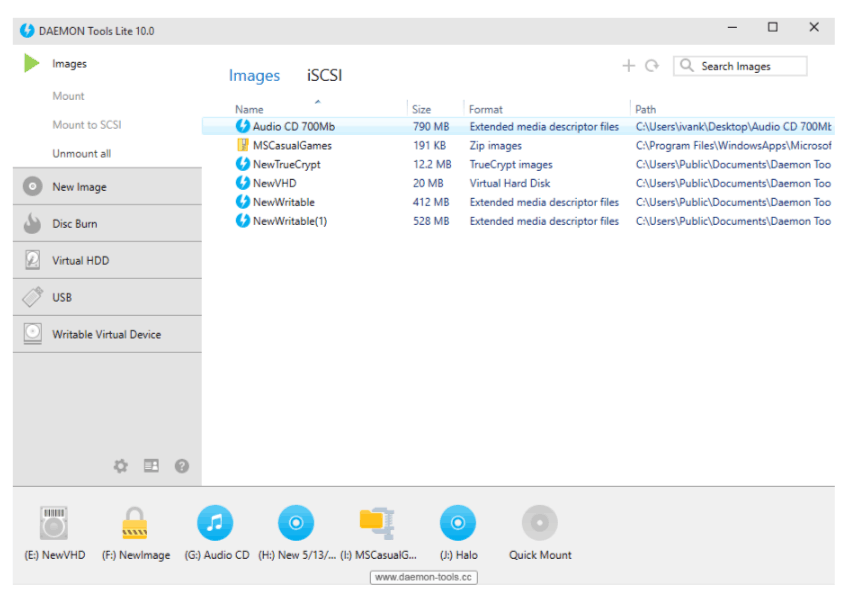The width and height of the screenshot is (852, 590).
Task: Click the Quick Mount disc icon
Action: point(540,523)
